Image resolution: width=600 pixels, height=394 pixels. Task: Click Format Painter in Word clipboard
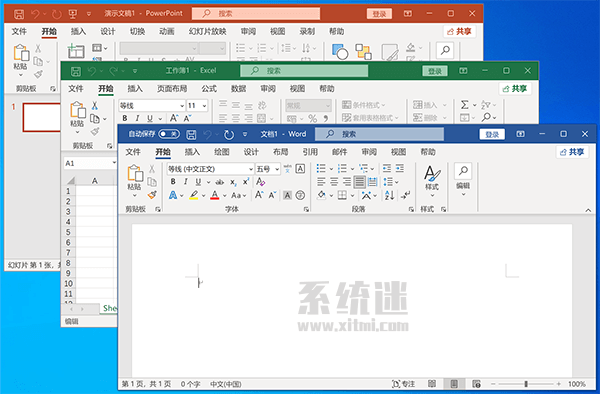(152, 195)
